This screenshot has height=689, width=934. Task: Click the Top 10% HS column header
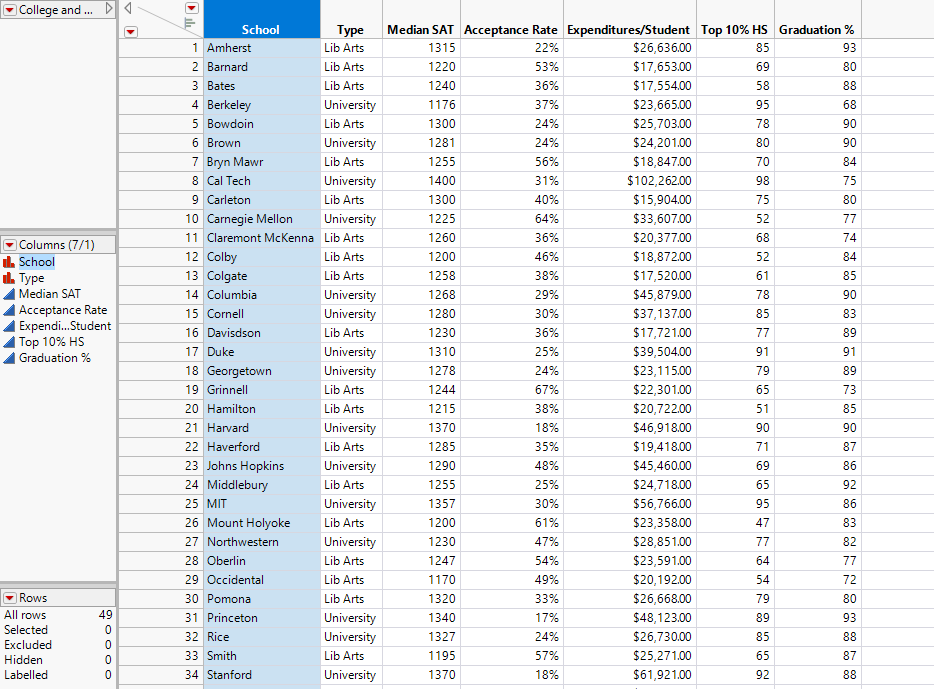[735, 20]
